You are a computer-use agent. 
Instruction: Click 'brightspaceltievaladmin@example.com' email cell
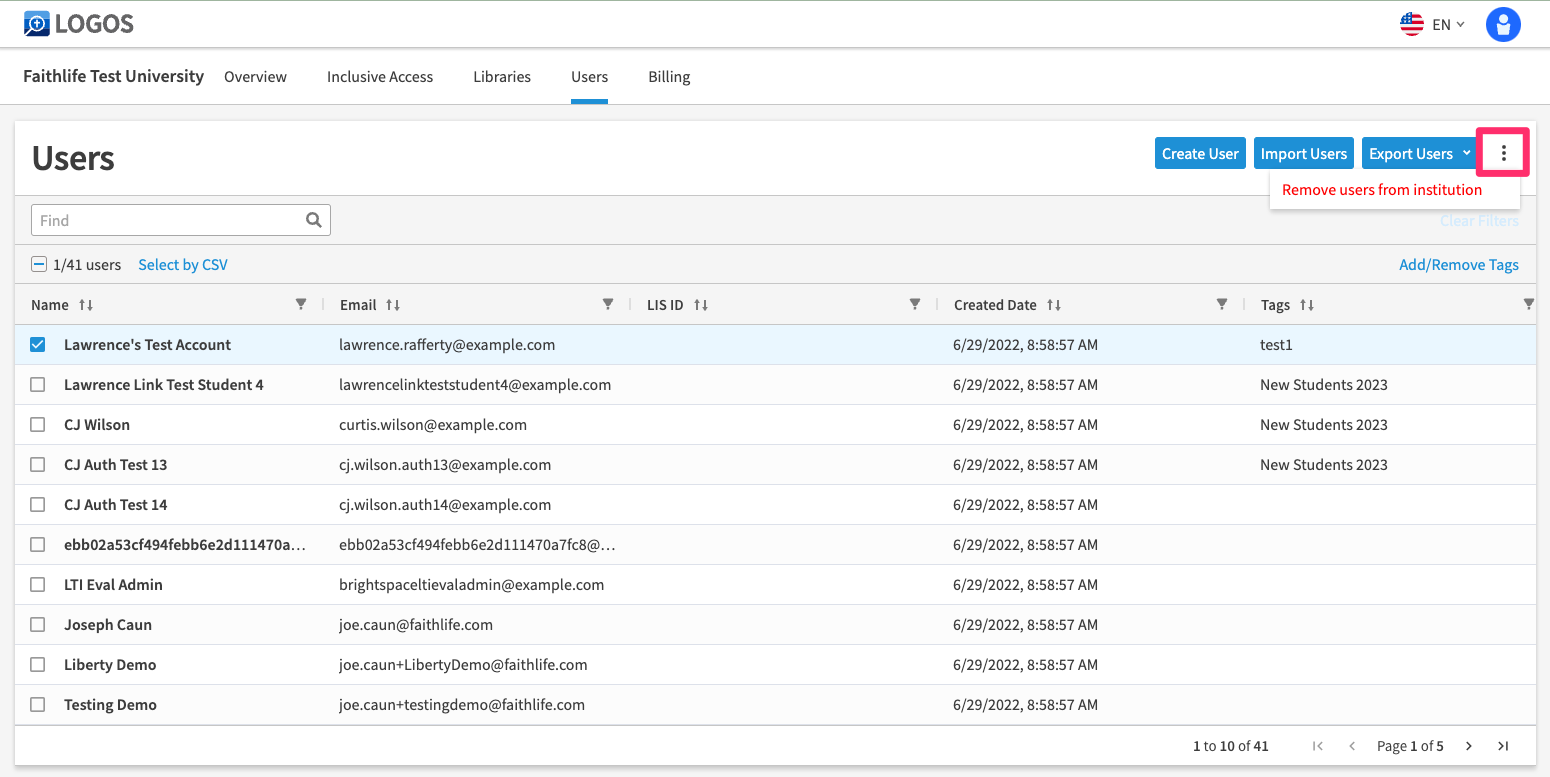(471, 585)
